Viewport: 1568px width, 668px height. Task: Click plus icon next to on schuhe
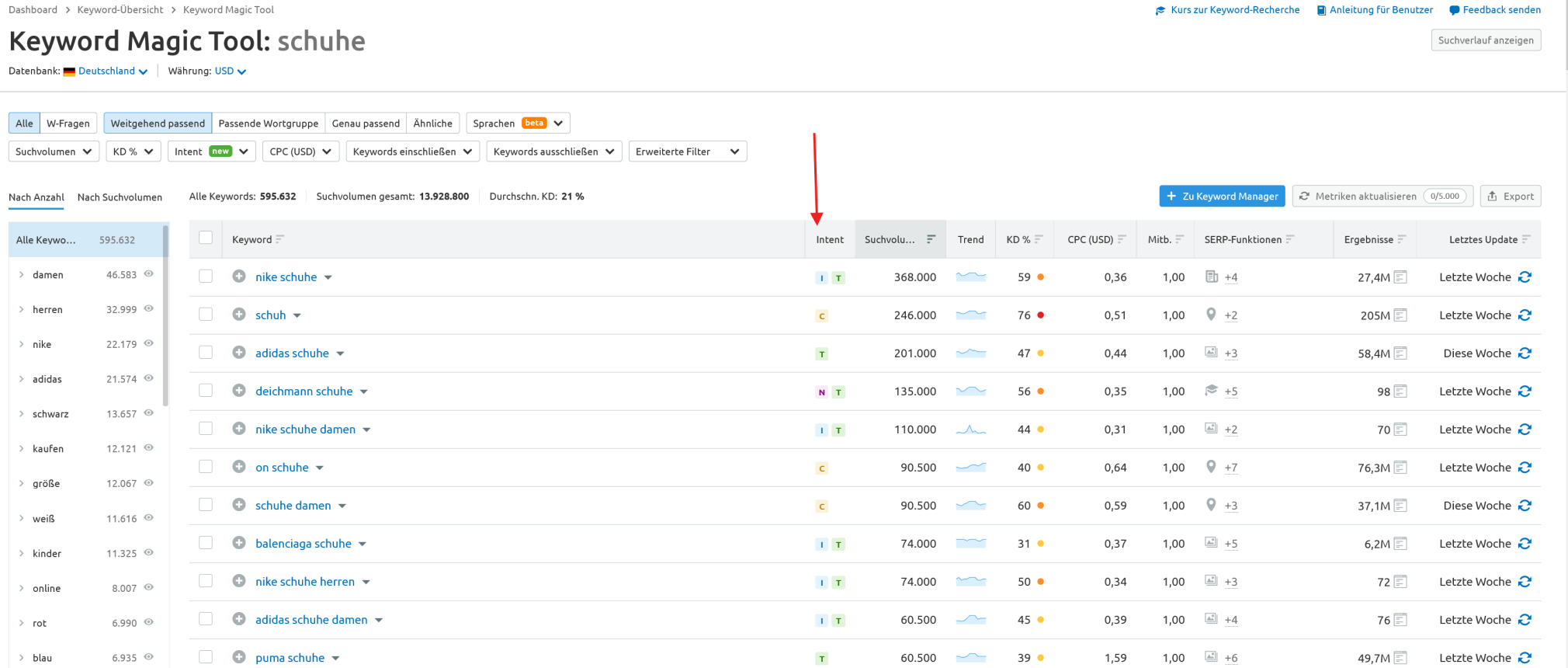tap(239, 467)
